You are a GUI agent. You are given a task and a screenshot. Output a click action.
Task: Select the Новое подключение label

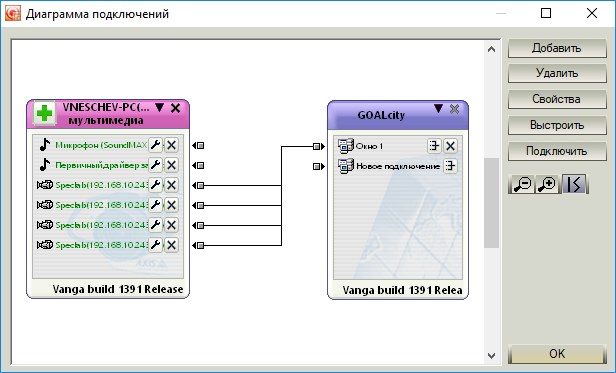point(398,166)
